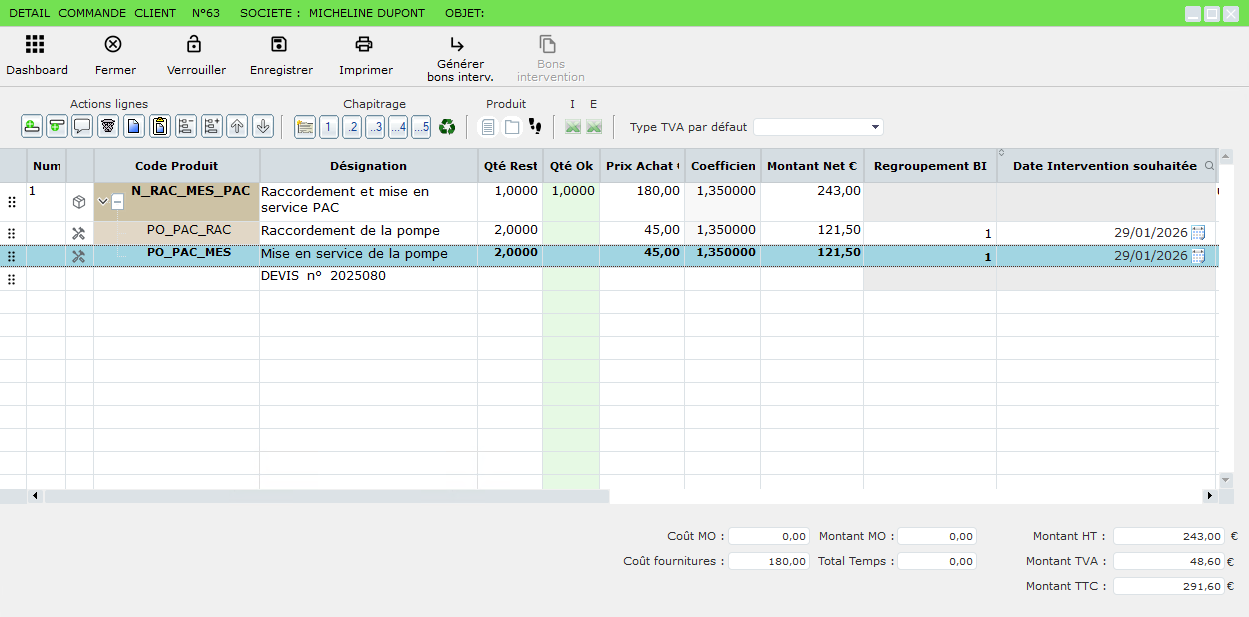Click Générer bons interv.
Image resolution: width=1249 pixels, height=617 pixels.
(x=459, y=57)
